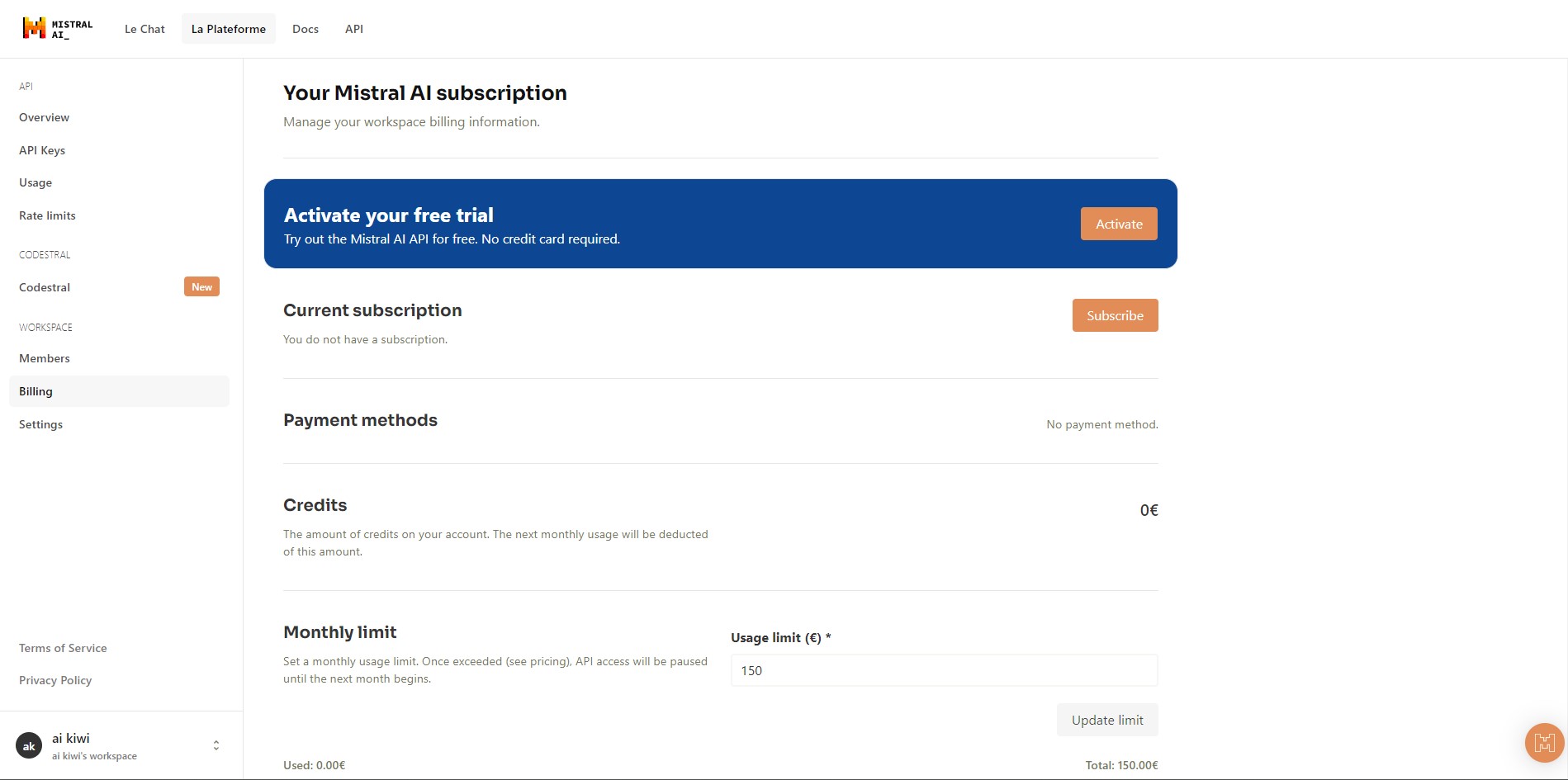Click the New badge beside Codestral
1568x780 pixels.
pos(201,287)
